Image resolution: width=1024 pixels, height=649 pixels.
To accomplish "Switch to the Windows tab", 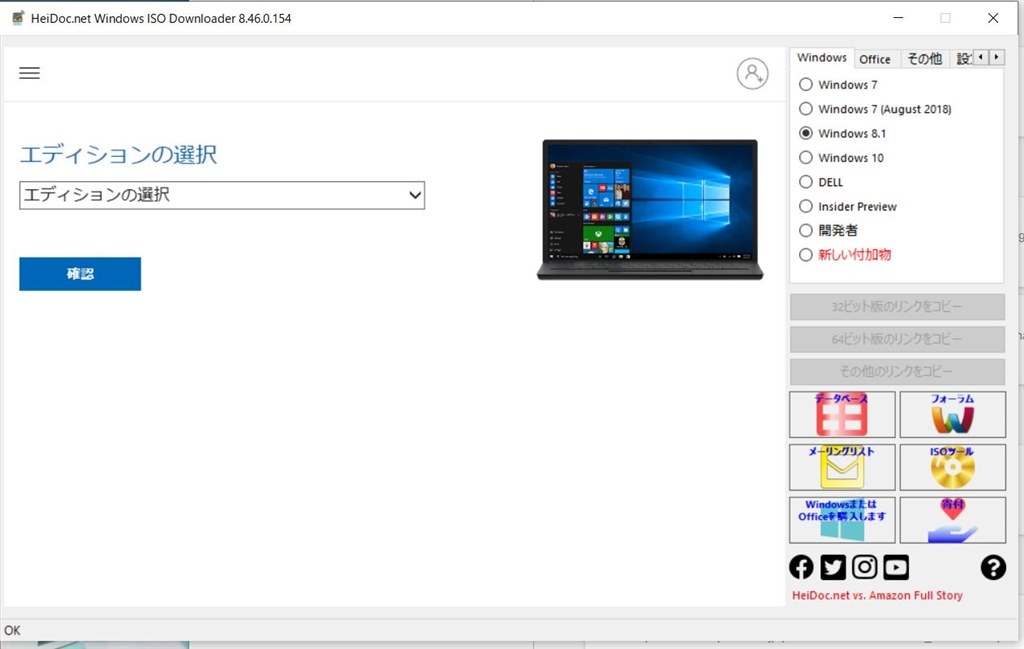I will [822, 57].
